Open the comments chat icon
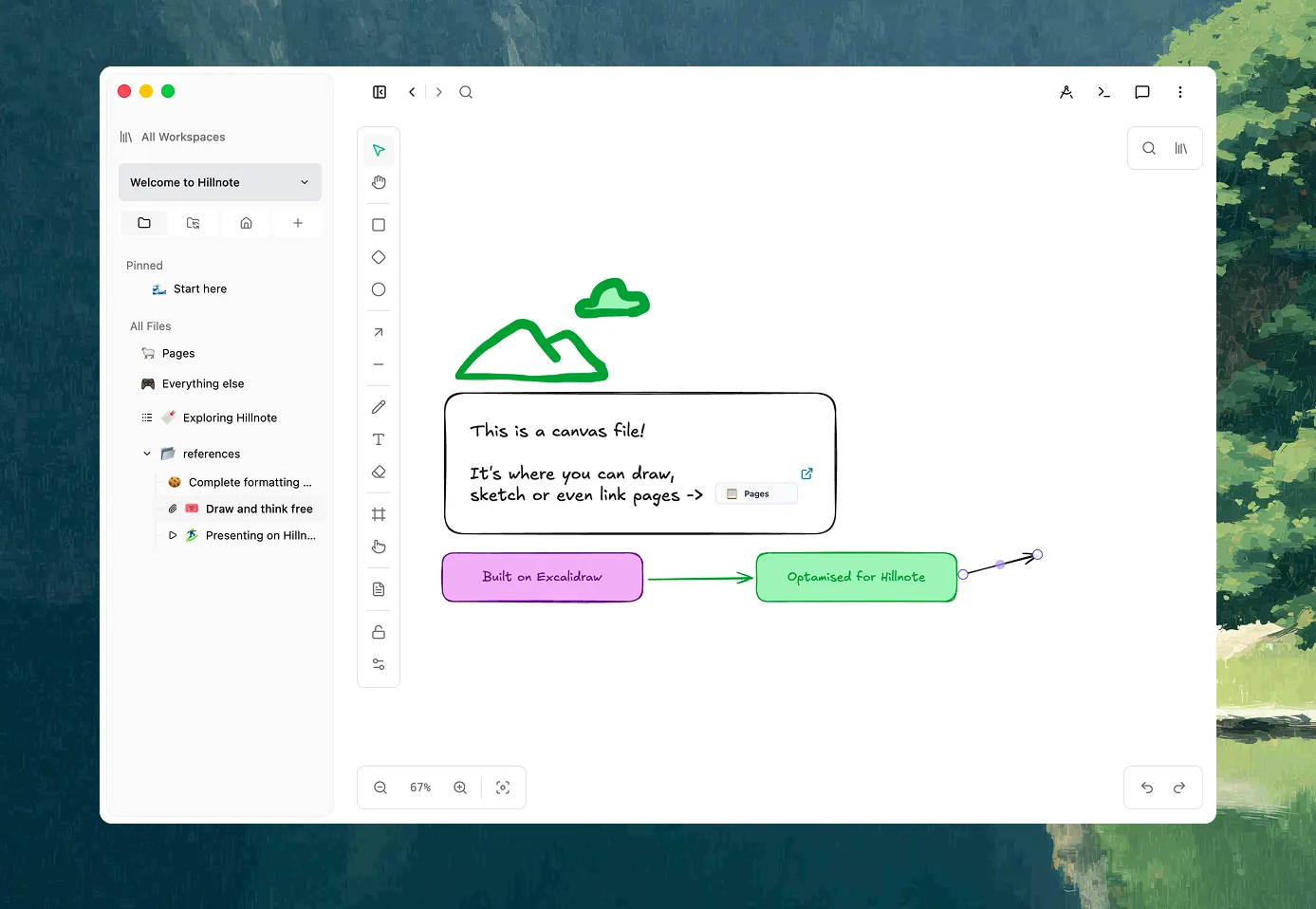The height and width of the screenshot is (909, 1316). (1142, 92)
